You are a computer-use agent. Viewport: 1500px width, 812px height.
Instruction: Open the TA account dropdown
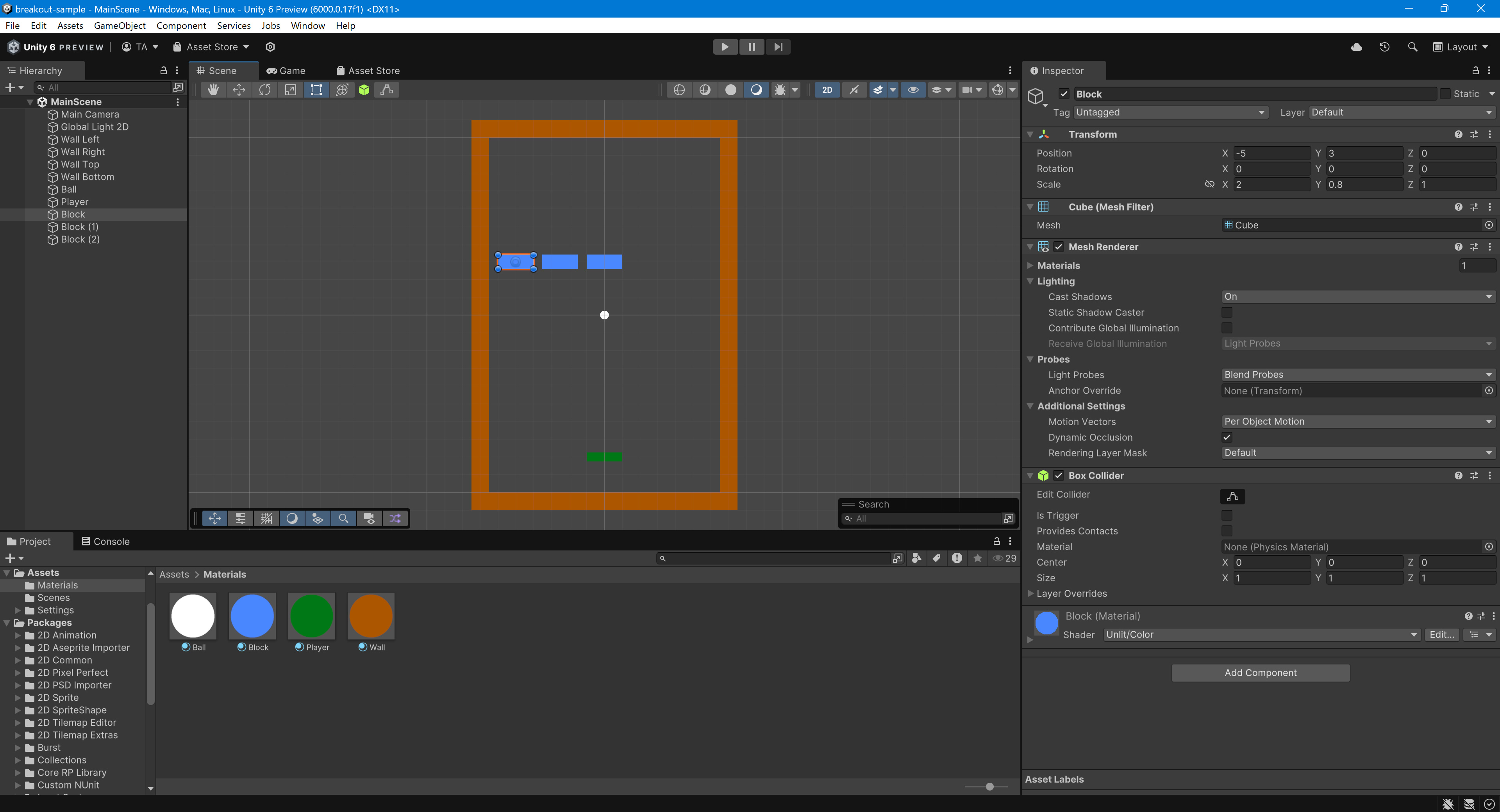[140, 46]
